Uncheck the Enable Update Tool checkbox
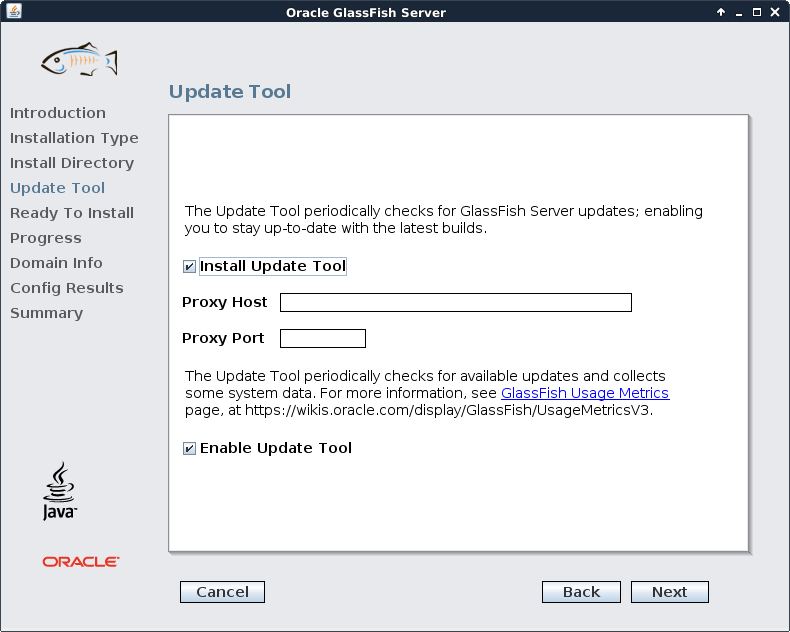This screenshot has height=632, width=790. [x=189, y=448]
